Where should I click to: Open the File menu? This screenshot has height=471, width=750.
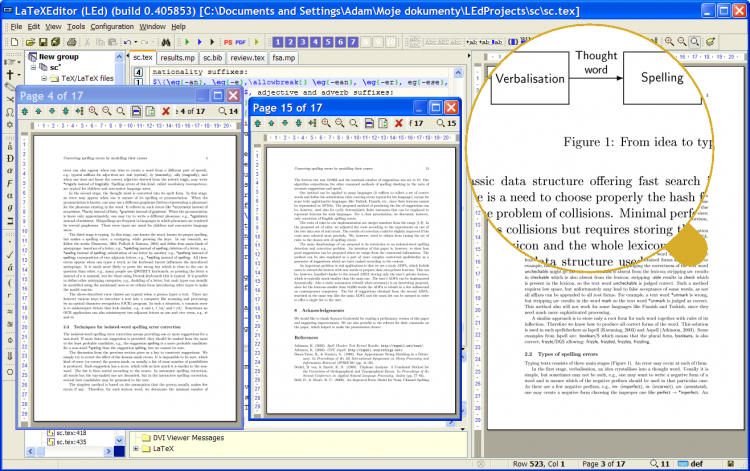pyautogui.click(x=16, y=27)
